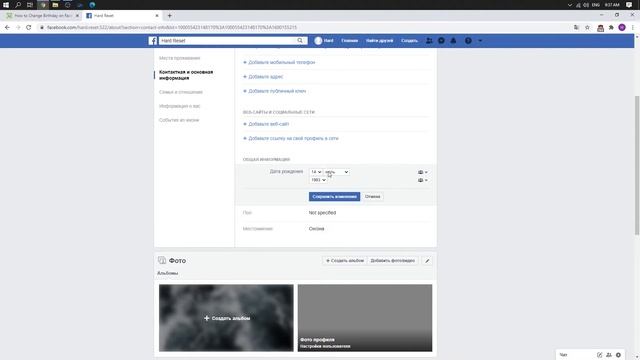Open privacy selector for birth year
The height and width of the screenshot is (360, 640).
pyautogui.click(x=422, y=180)
